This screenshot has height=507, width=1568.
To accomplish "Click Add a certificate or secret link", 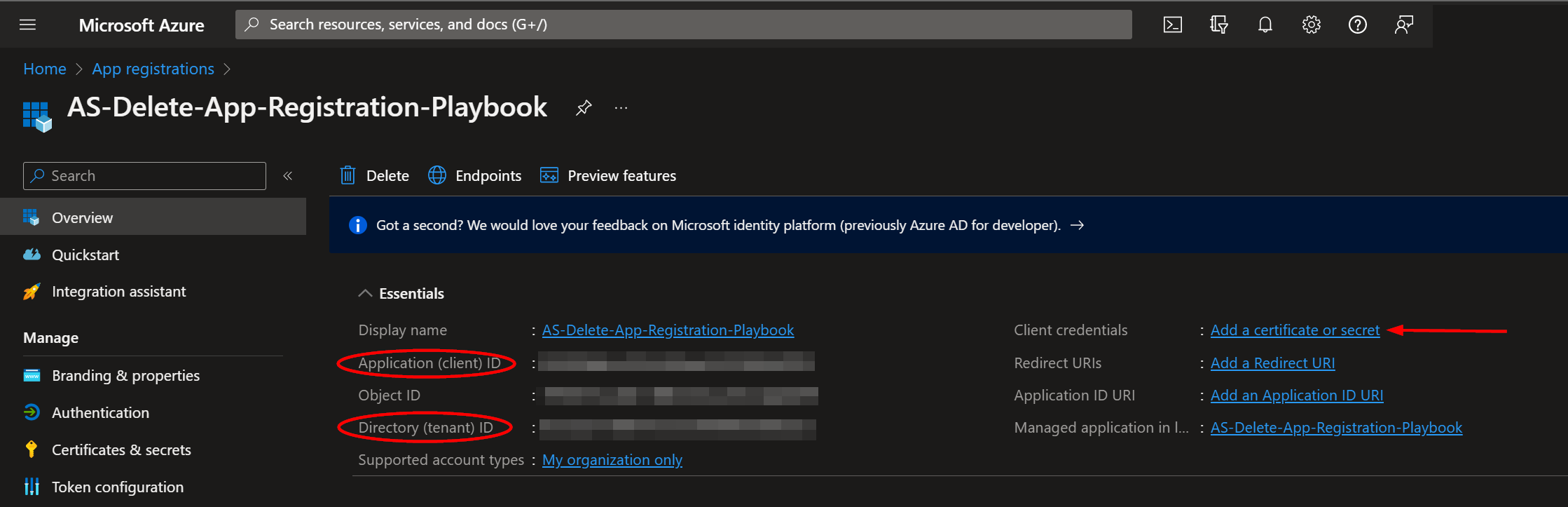I will click(1295, 330).
